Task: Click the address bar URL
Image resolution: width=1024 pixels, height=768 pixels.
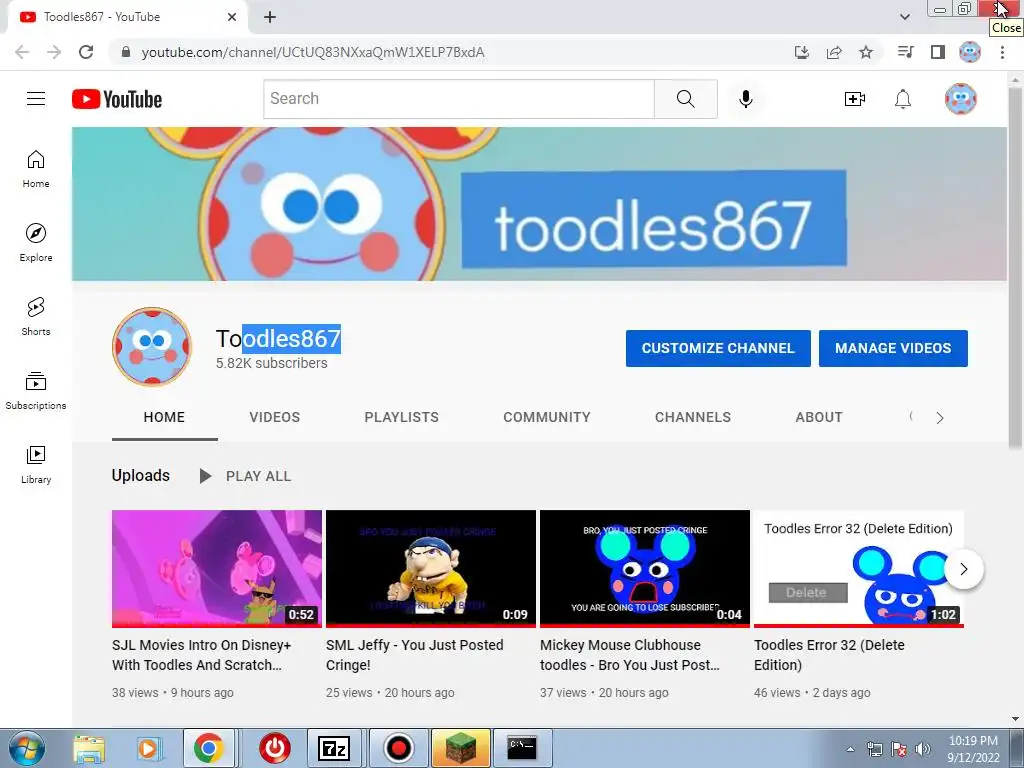Action: (x=313, y=52)
